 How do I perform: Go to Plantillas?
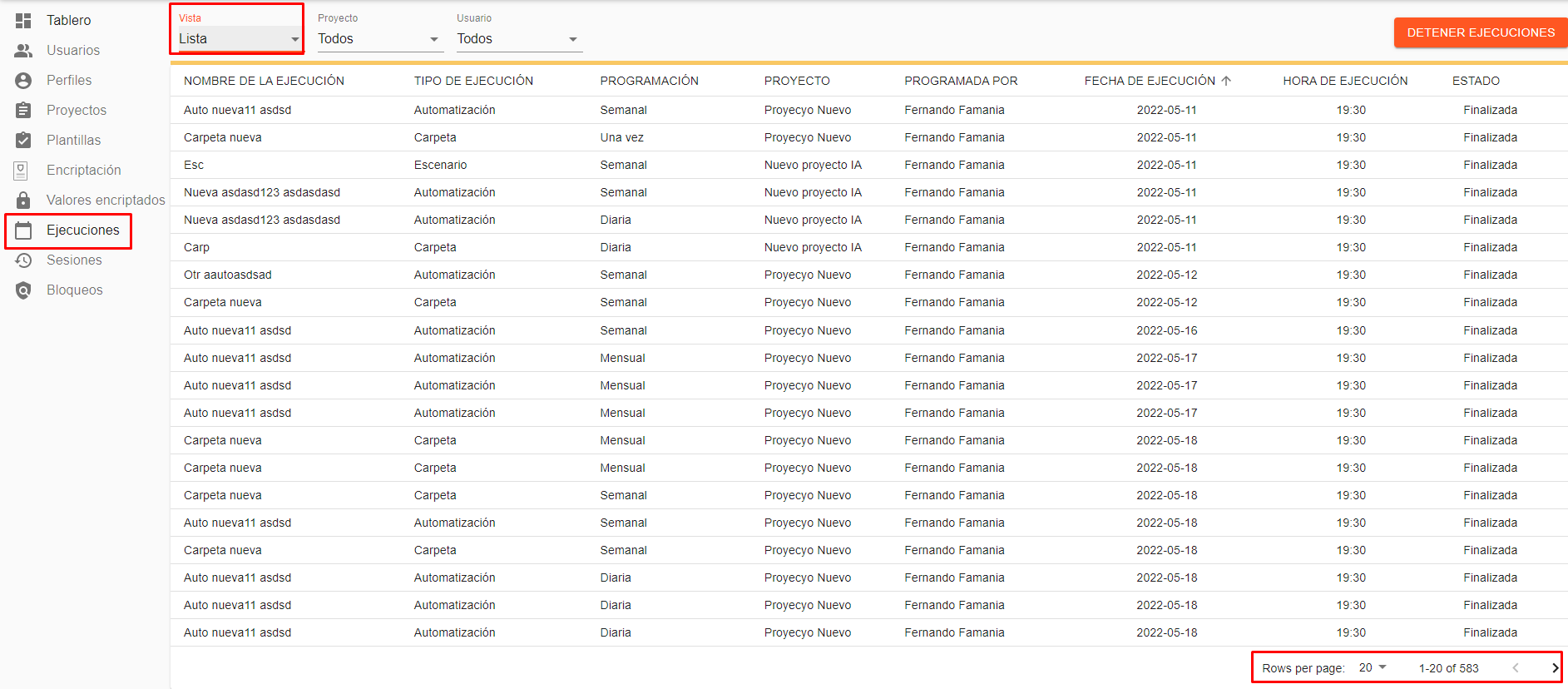(x=73, y=140)
